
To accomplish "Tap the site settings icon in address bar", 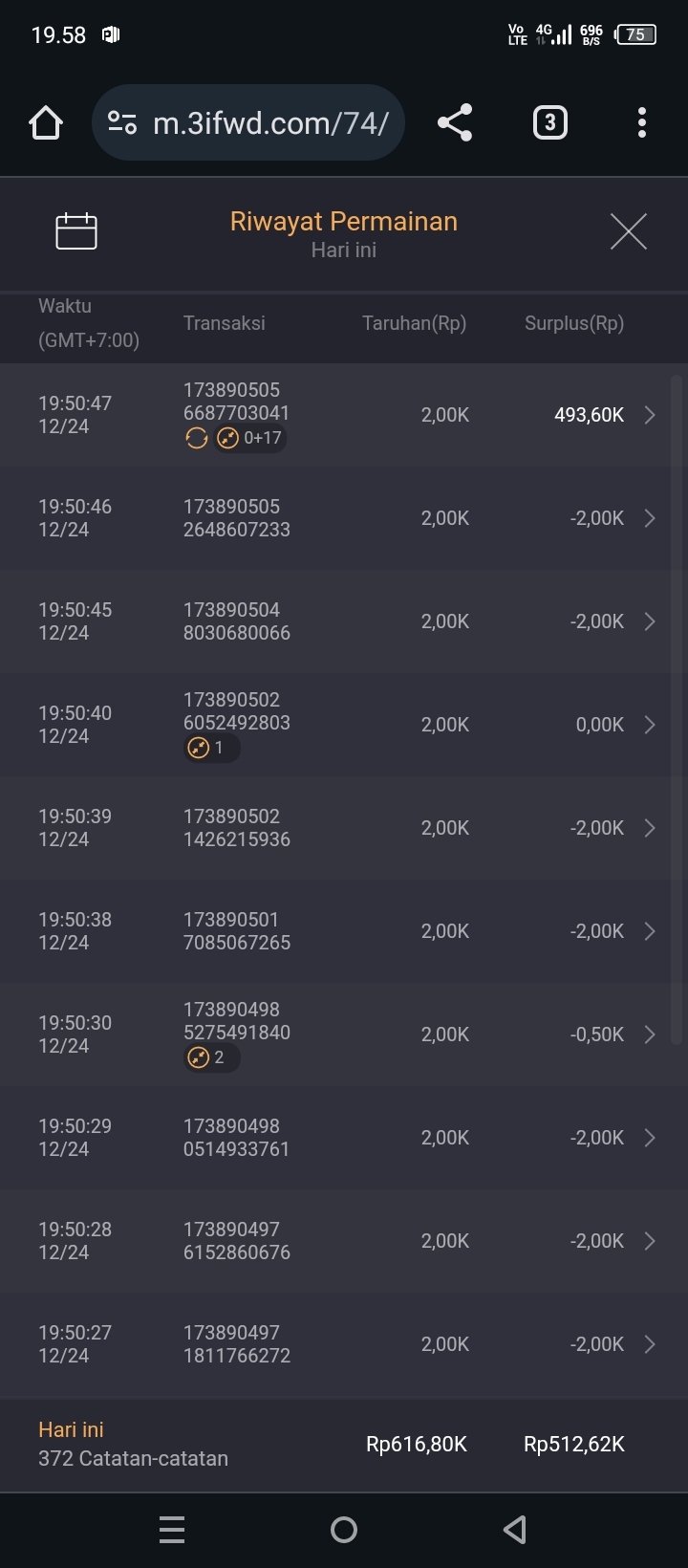I will [122, 123].
